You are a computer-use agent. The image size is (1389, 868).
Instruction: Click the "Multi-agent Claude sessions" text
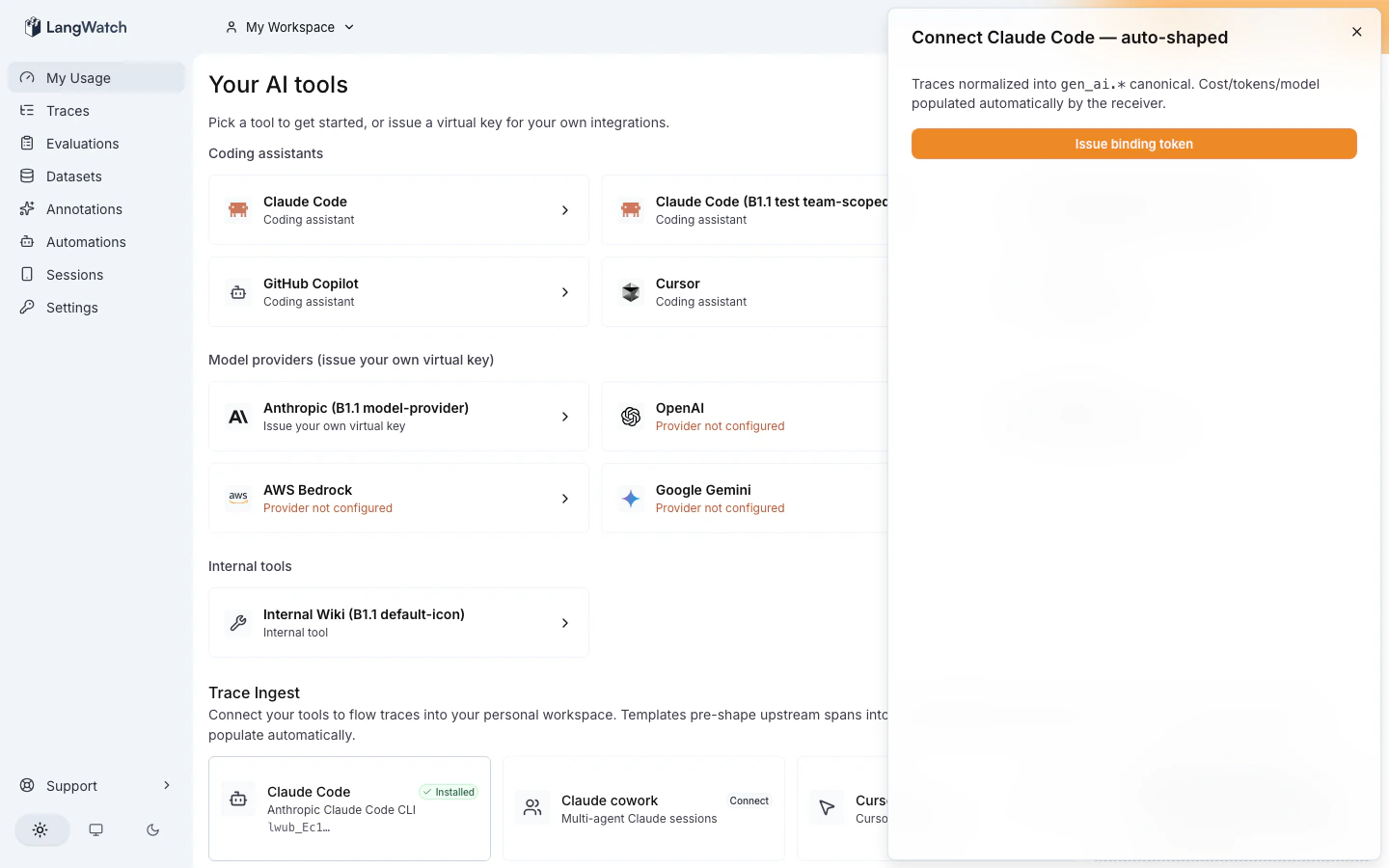tap(640, 819)
